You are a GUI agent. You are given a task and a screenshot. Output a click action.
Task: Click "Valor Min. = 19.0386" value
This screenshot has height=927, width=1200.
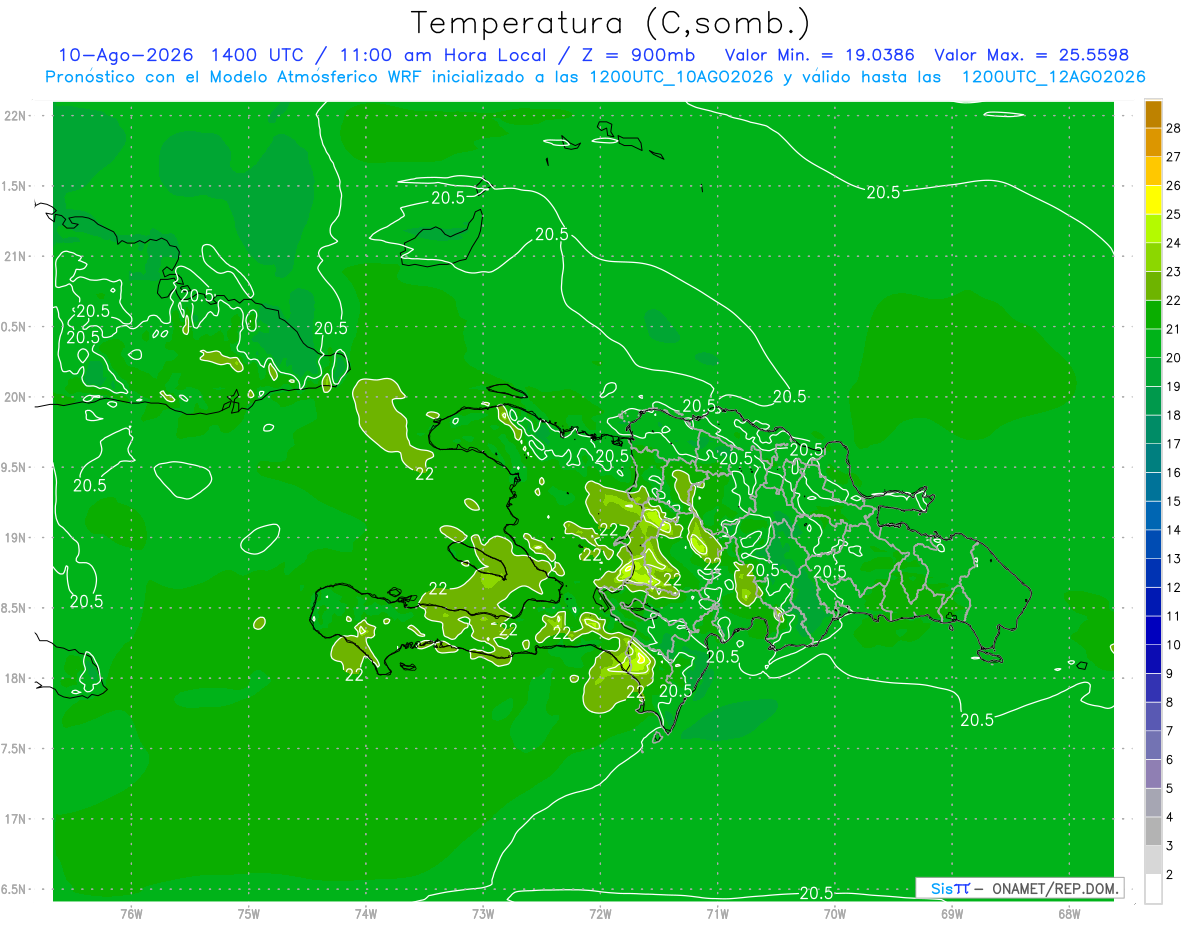point(819,55)
